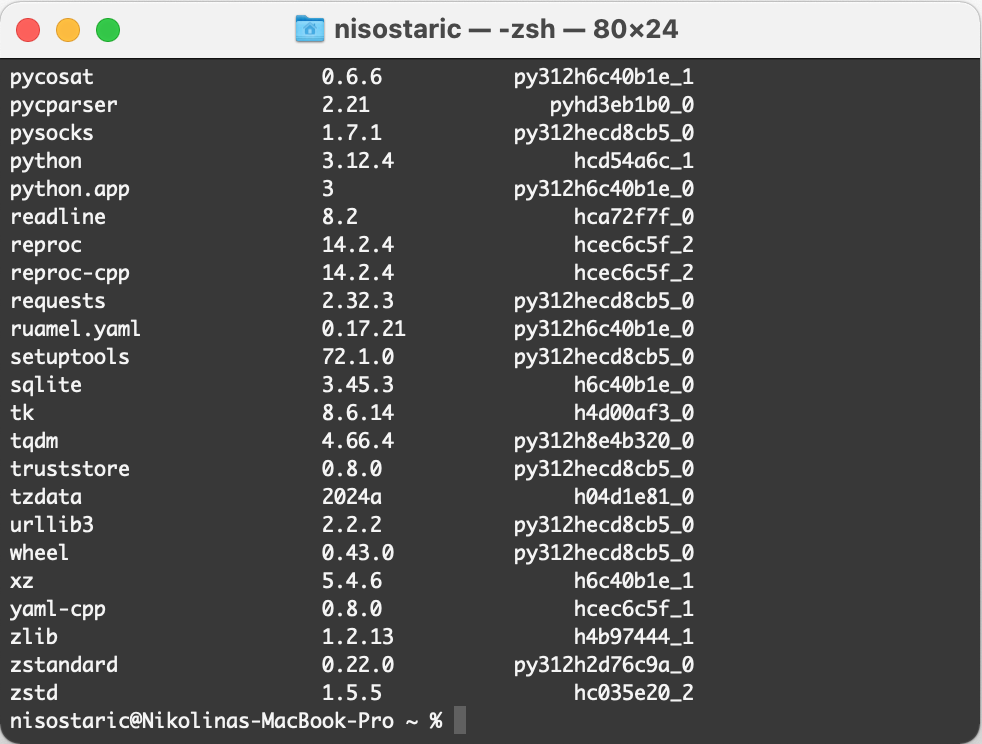Viewport: 982px width, 744px height.
Task: Click the zstandard version 0.22.0
Action: [x=358, y=665]
